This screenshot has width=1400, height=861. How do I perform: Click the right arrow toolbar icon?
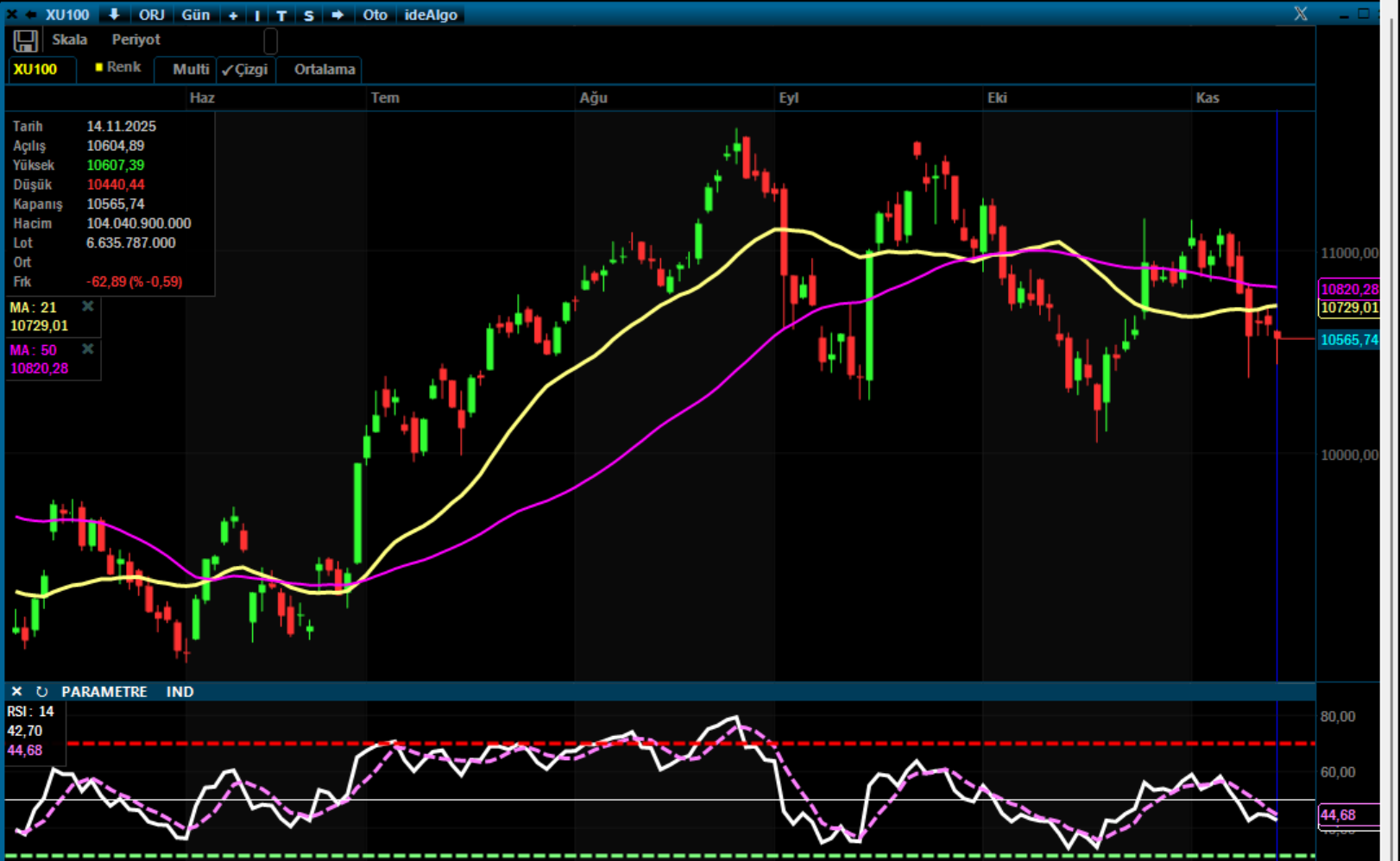pyautogui.click(x=337, y=15)
